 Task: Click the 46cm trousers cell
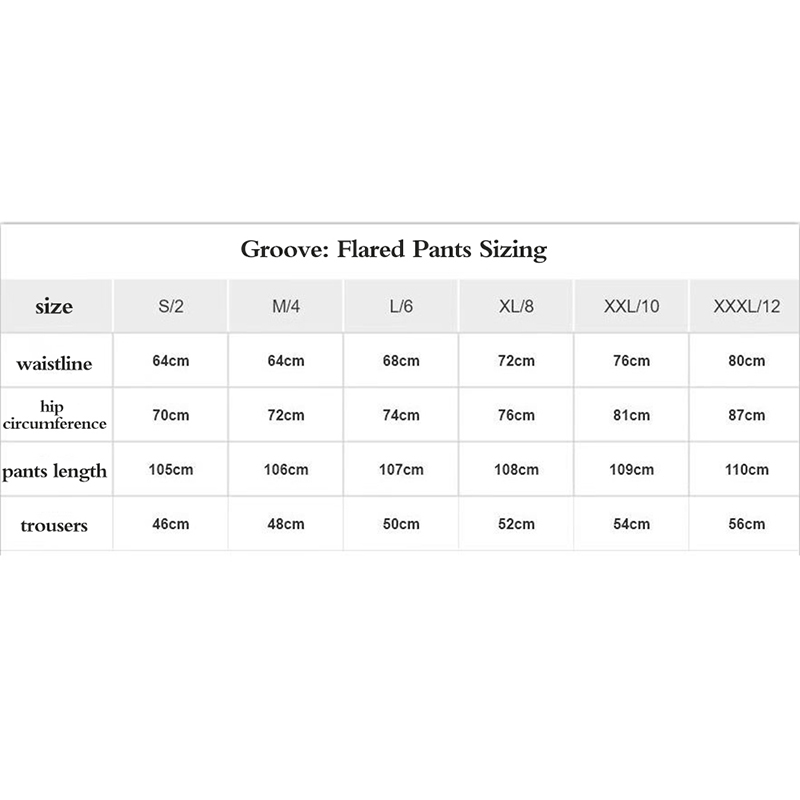171,524
